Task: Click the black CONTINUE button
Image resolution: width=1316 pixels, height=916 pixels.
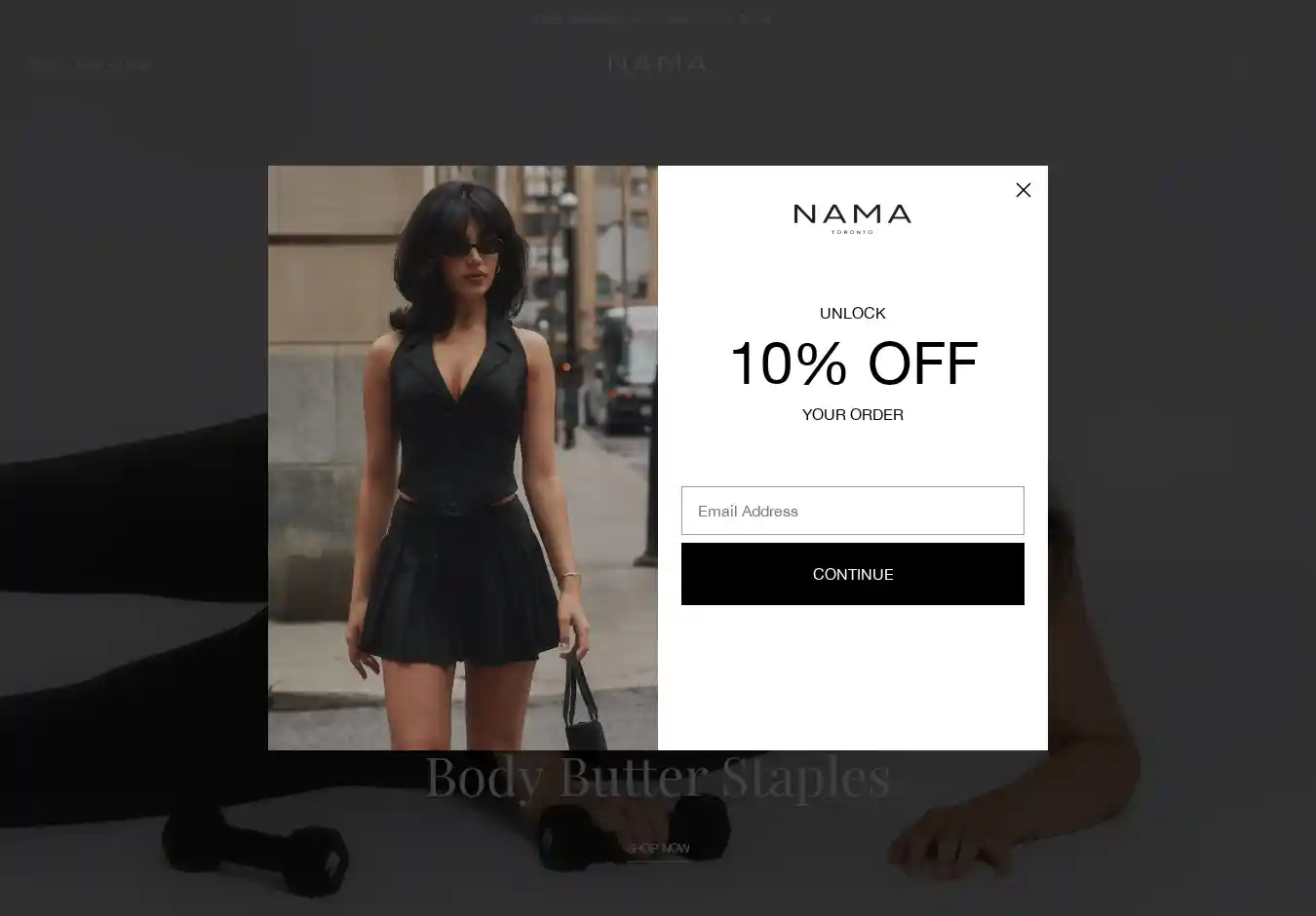Action: (852, 574)
